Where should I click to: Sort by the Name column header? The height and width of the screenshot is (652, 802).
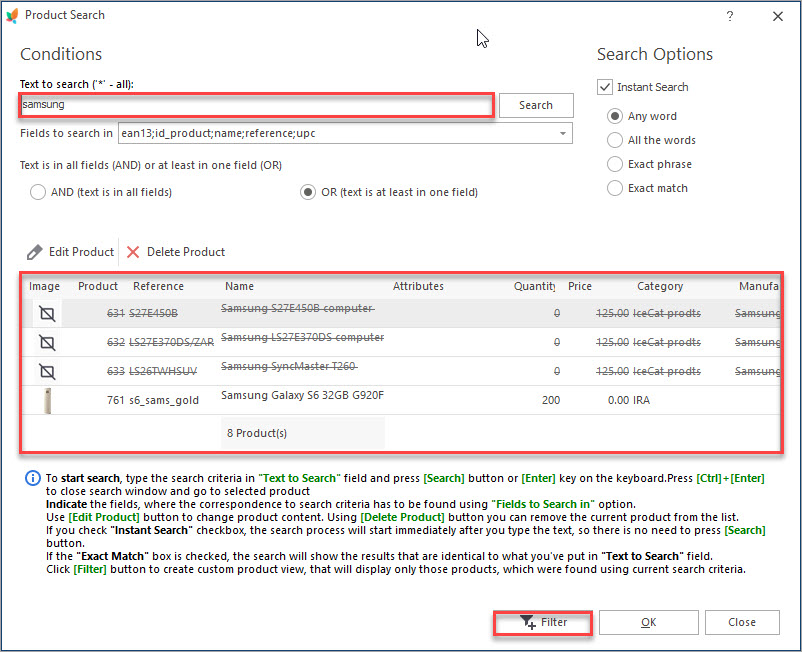pos(239,286)
